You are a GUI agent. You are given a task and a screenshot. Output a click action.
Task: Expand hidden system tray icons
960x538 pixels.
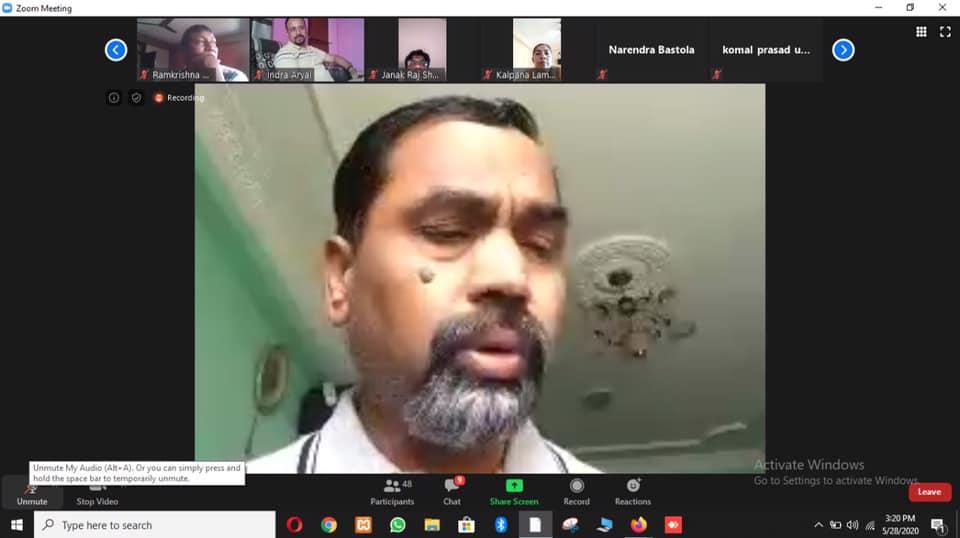[818, 524]
